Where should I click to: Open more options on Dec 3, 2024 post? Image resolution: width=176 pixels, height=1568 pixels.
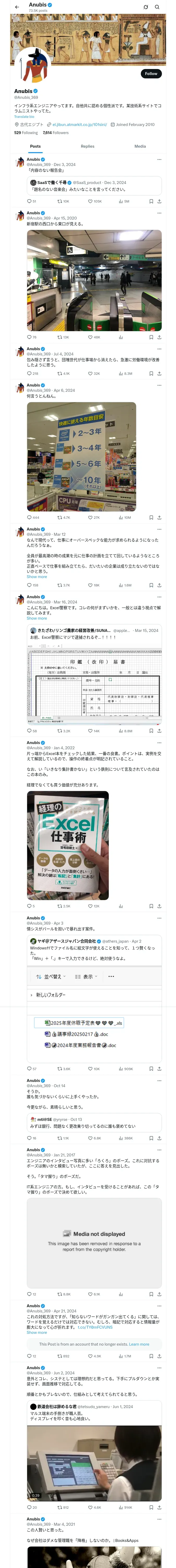click(159, 159)
